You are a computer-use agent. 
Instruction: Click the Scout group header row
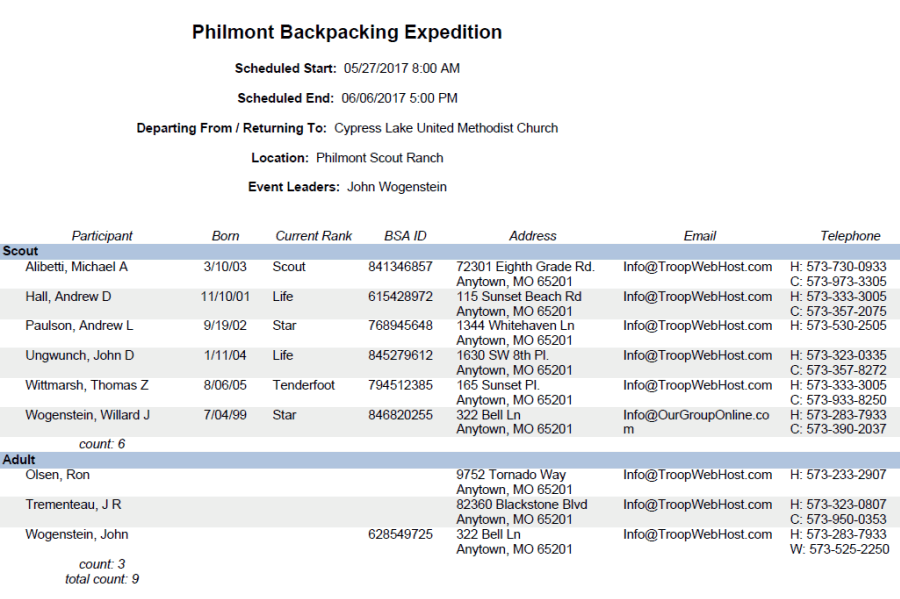[450, 251]
